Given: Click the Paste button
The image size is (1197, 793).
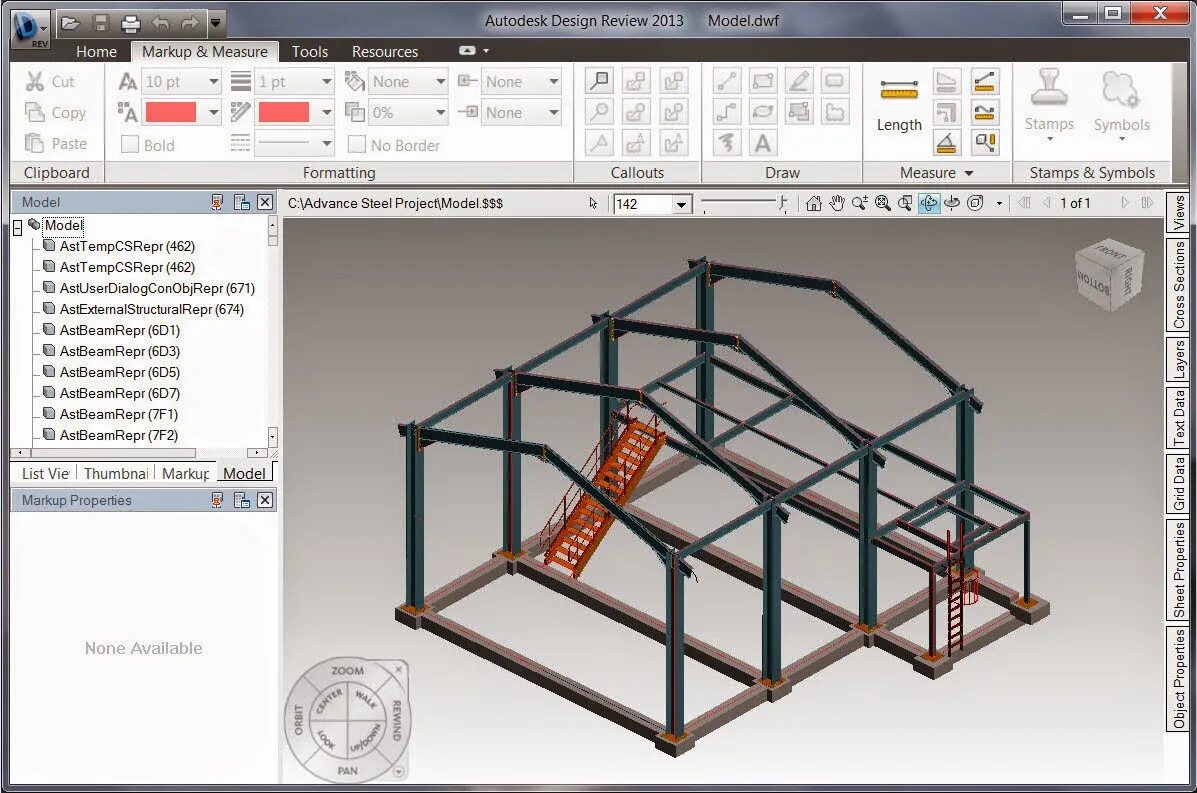Looking at the screenshot, I should click(x=56, y=143).
